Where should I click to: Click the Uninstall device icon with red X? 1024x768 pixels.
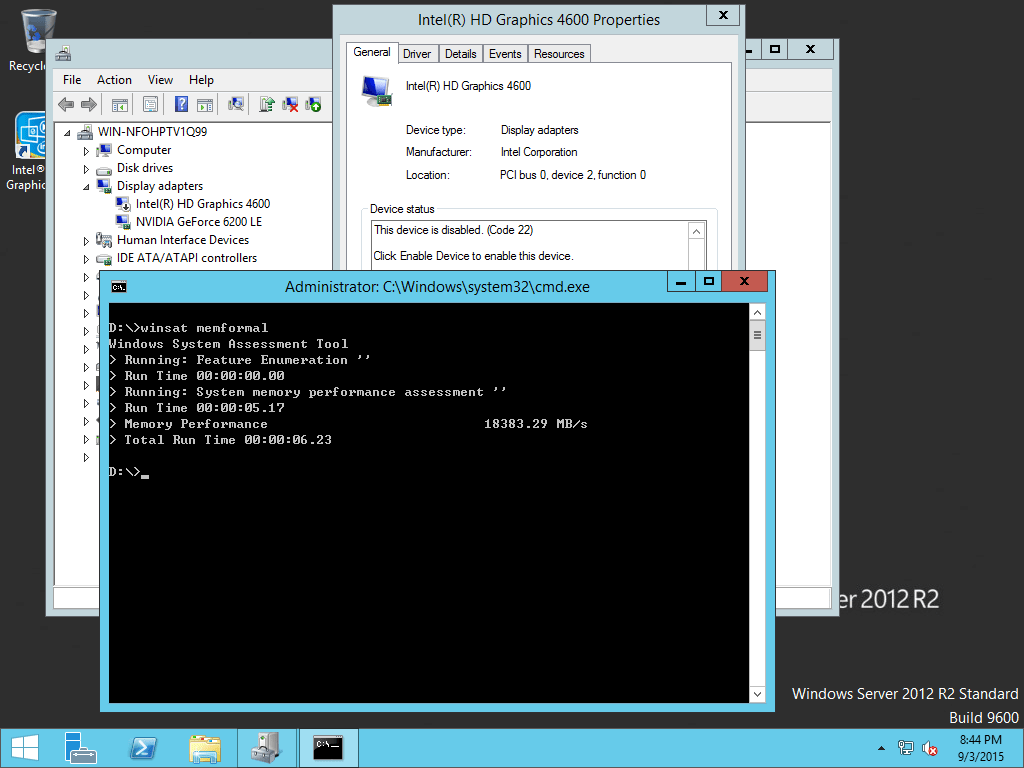(290, 104)
